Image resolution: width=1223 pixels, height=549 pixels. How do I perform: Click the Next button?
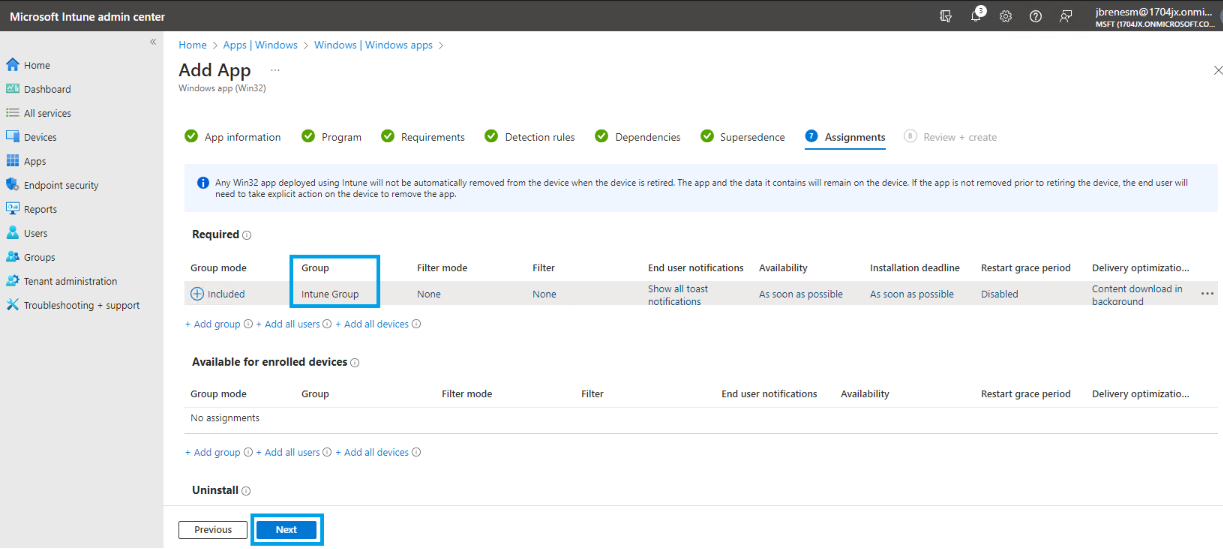[286, 530]
